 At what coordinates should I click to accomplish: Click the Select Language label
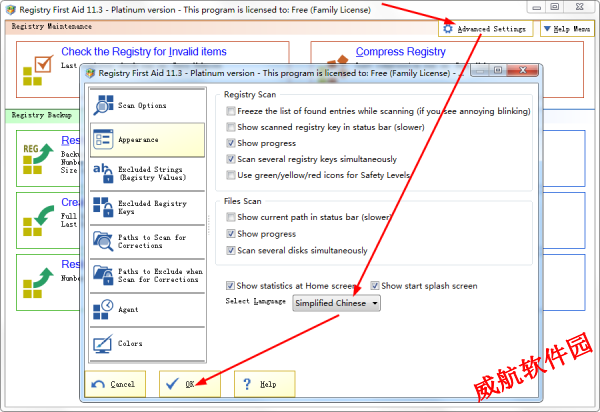click(256, 301)
